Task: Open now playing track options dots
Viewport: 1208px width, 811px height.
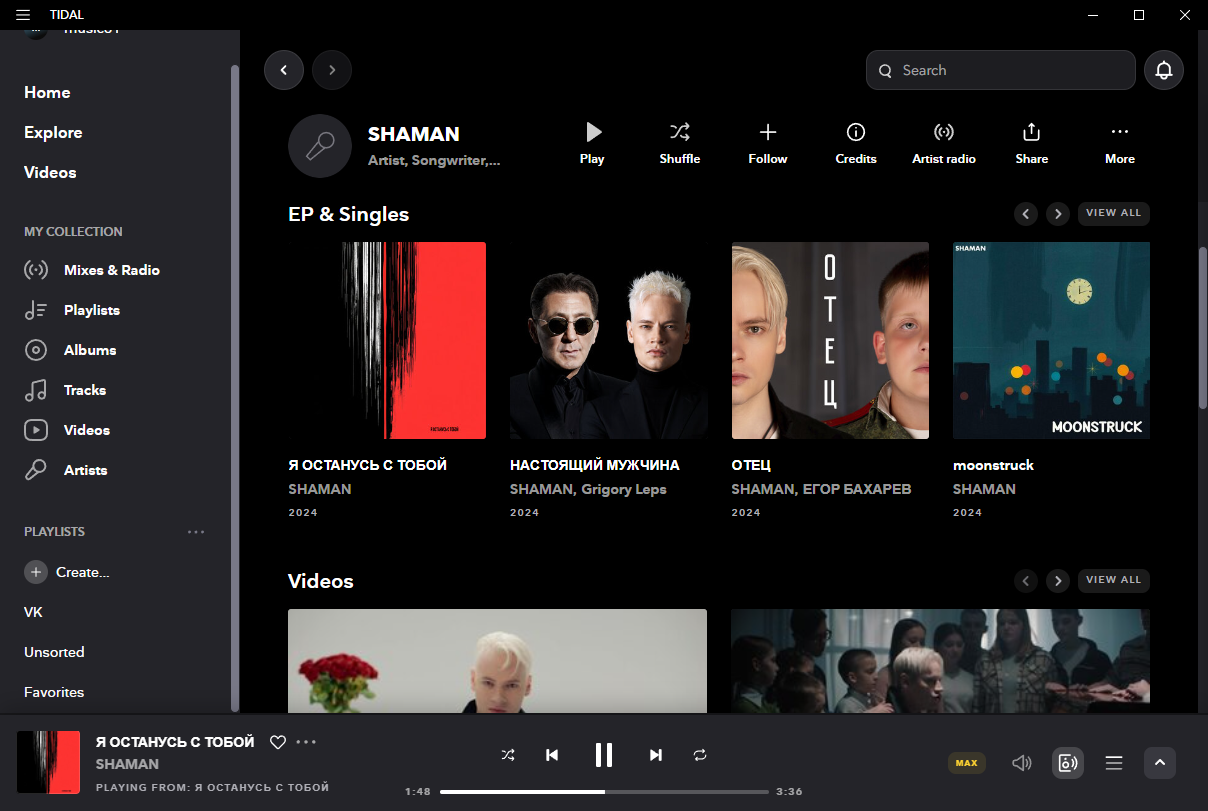Action: tap(306, 742)
